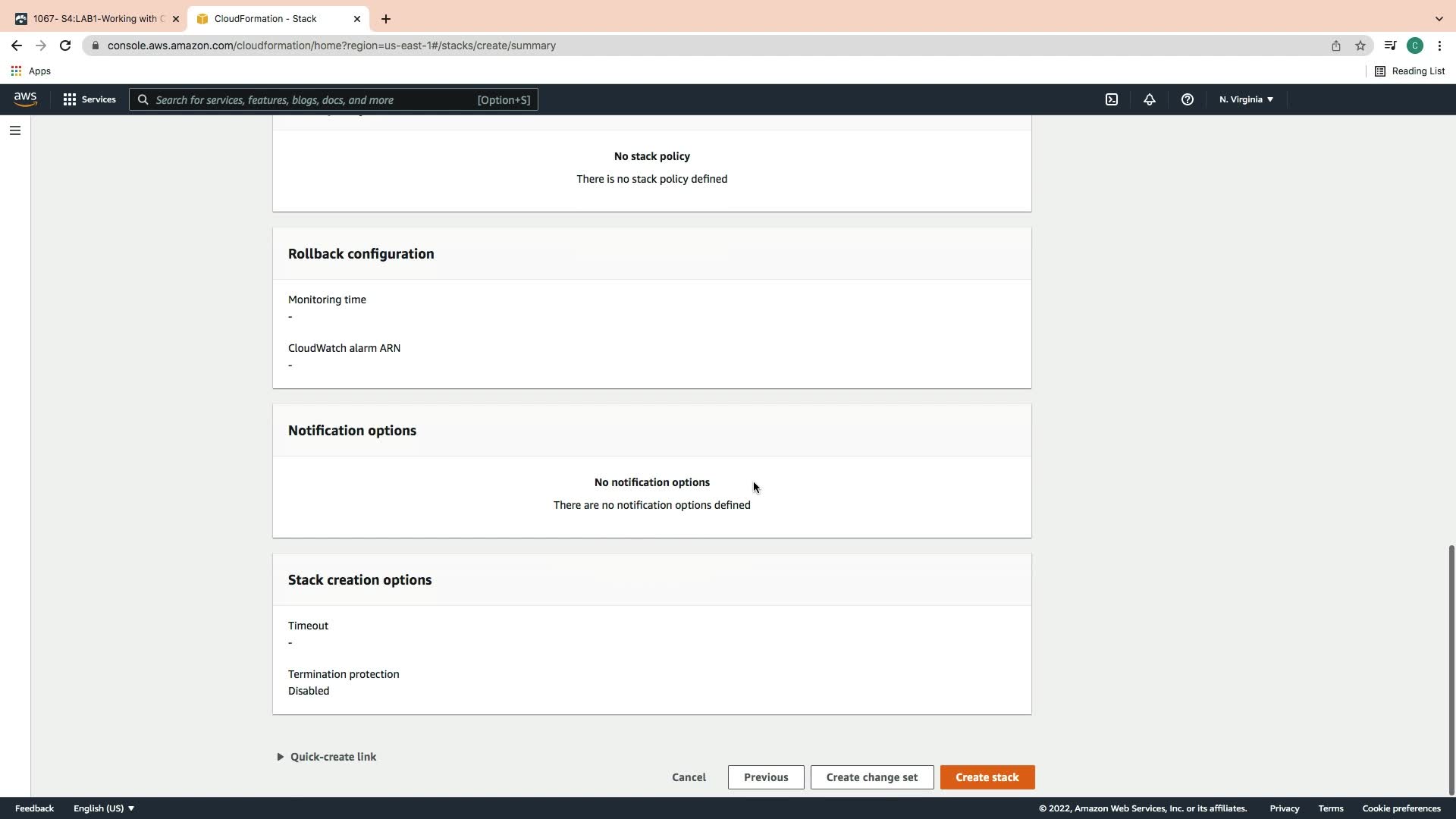1456x819 pixels.
Task: Switch to the 1067- S4:LAB1 tab
Action: [95, 19]
